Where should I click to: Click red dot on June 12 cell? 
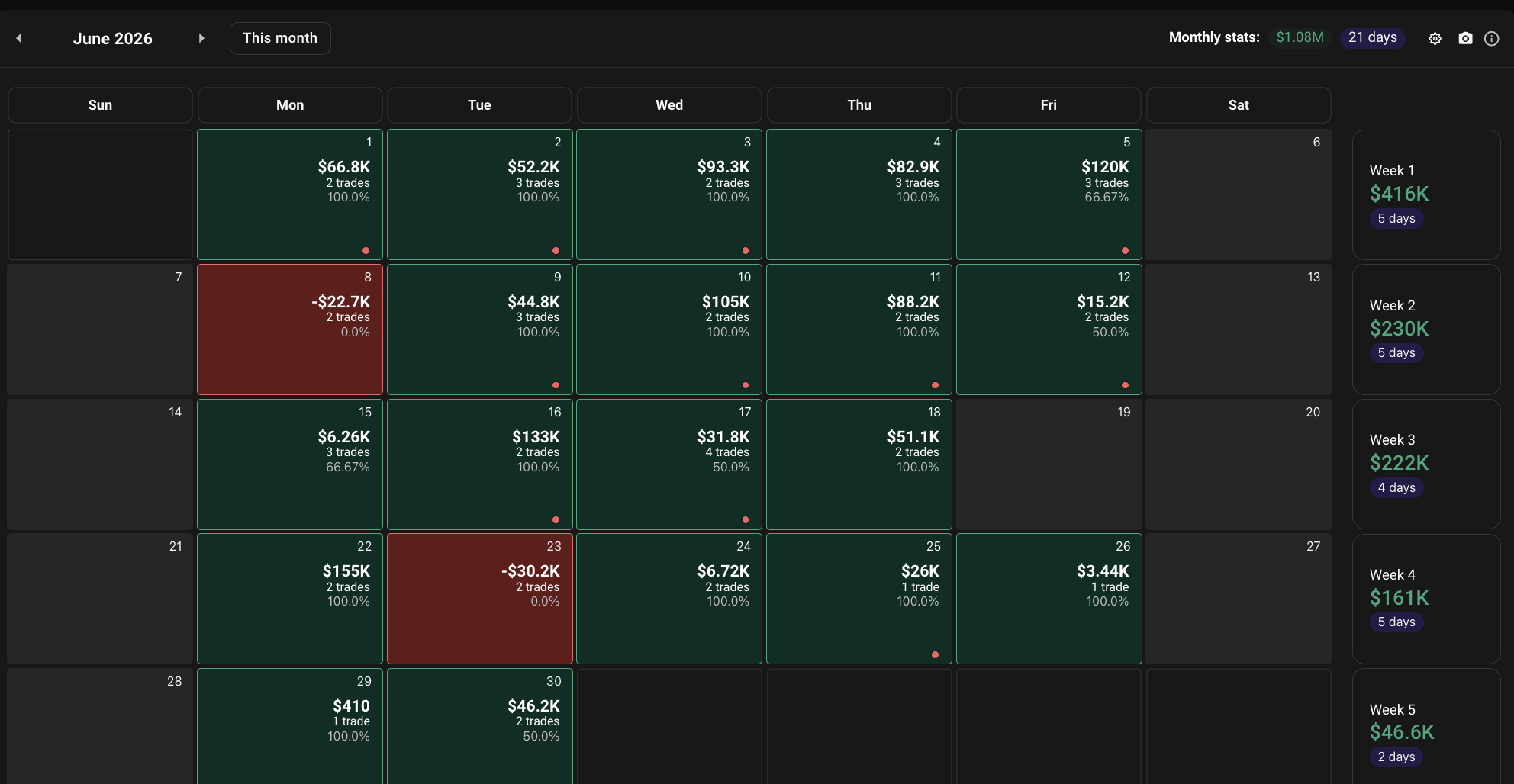click(x=1125, y=385)
